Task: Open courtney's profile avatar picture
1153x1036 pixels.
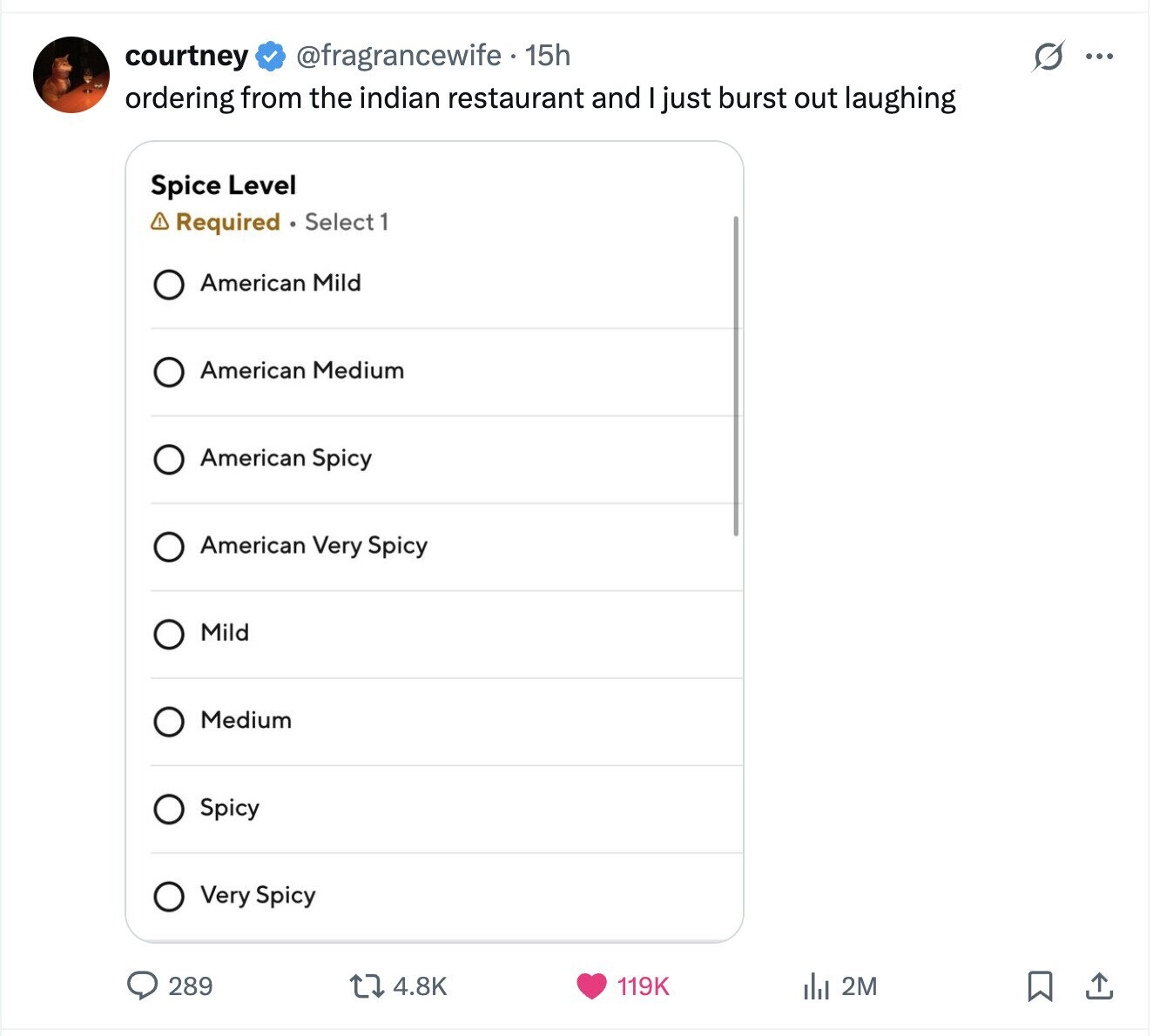Action: click(x=71, y=75)
